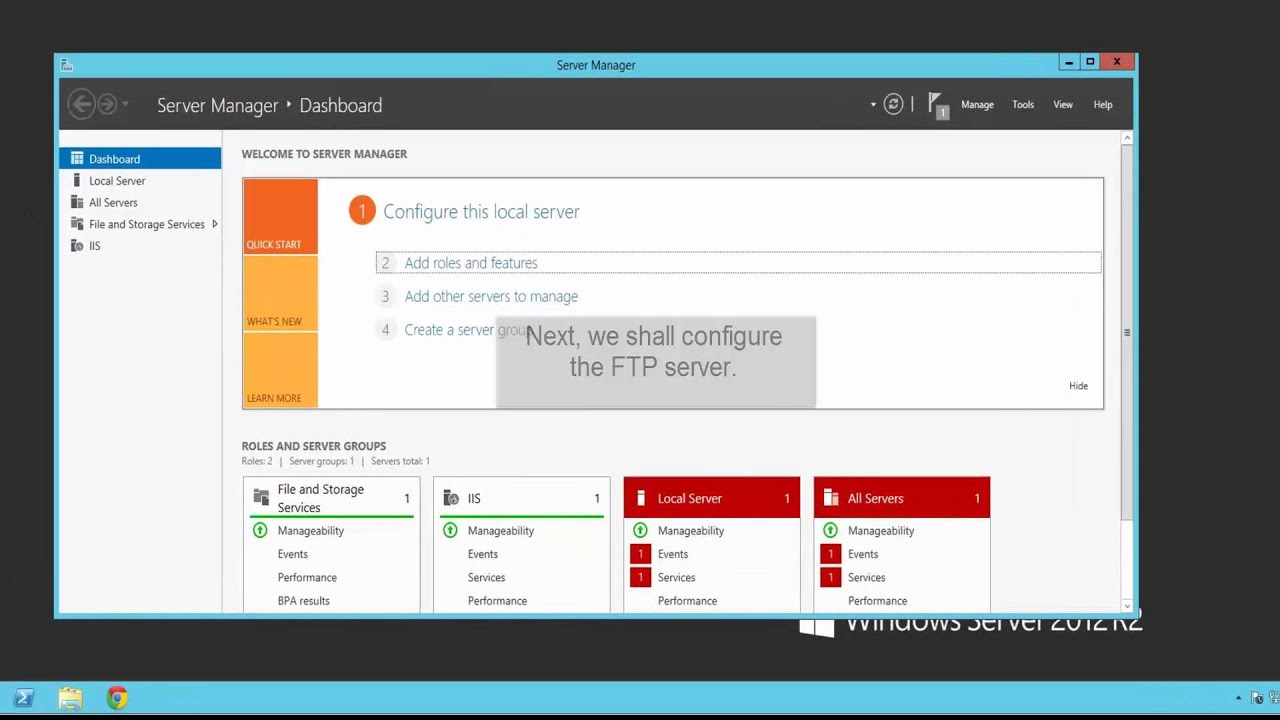Image resolution: width=1280 pixels, height=720 pixels.
Task: Click the dashboard vertical scrollbar
Action: (x=1127, y=332)
